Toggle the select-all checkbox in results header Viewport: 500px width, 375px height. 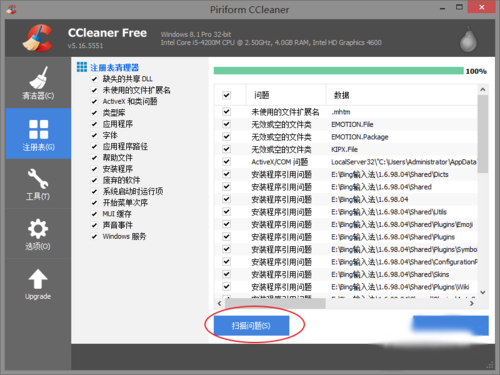click(x=226, y=95)
